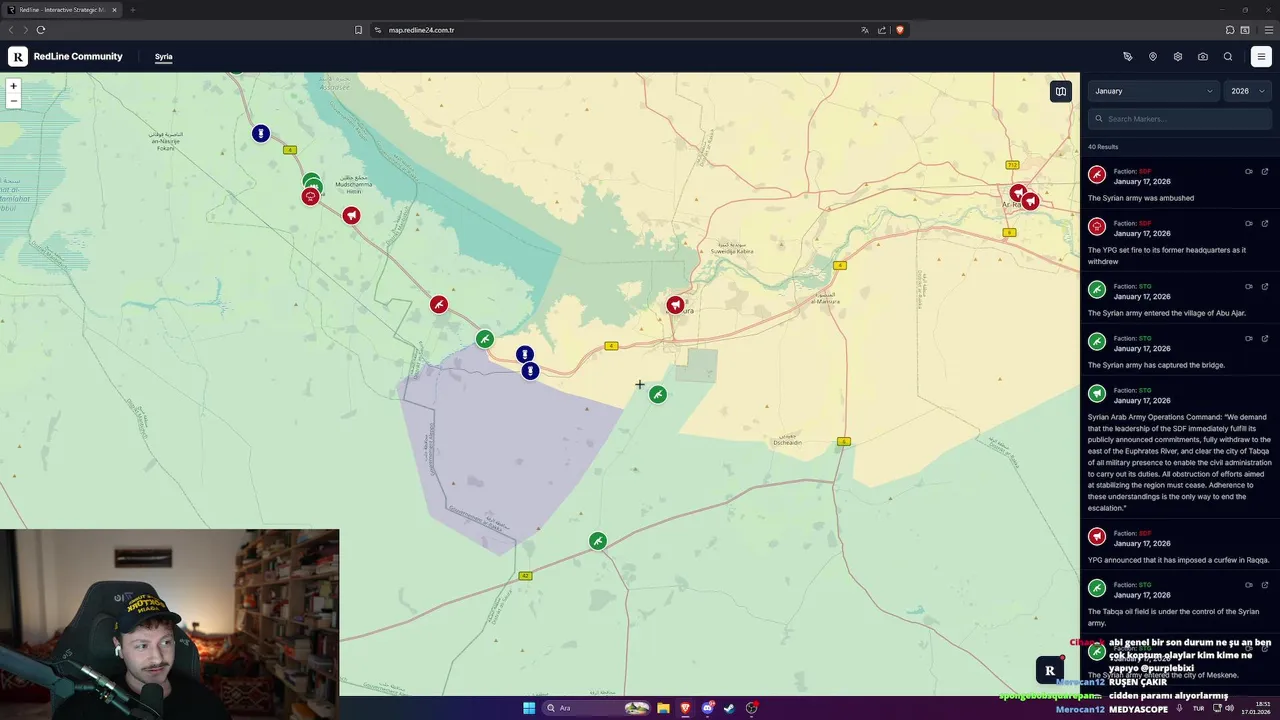This screenshot has width=1280, height=720.
Task: Click blue tower marker at map top-left
Action: click(x=261, y=133)
